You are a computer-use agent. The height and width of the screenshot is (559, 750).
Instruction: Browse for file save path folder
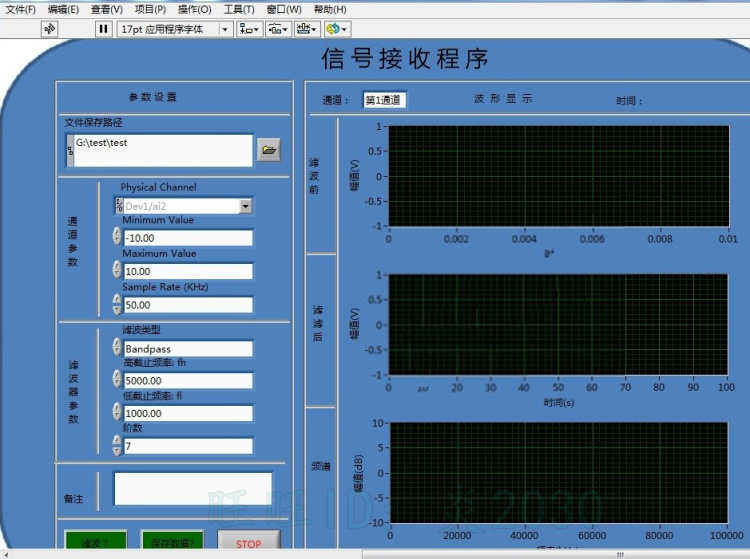click(x=268, y=150)
